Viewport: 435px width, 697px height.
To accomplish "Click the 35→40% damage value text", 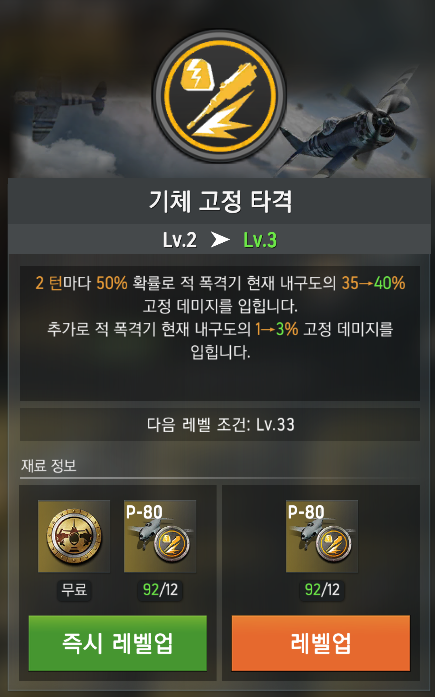I will tap(373, 283).
